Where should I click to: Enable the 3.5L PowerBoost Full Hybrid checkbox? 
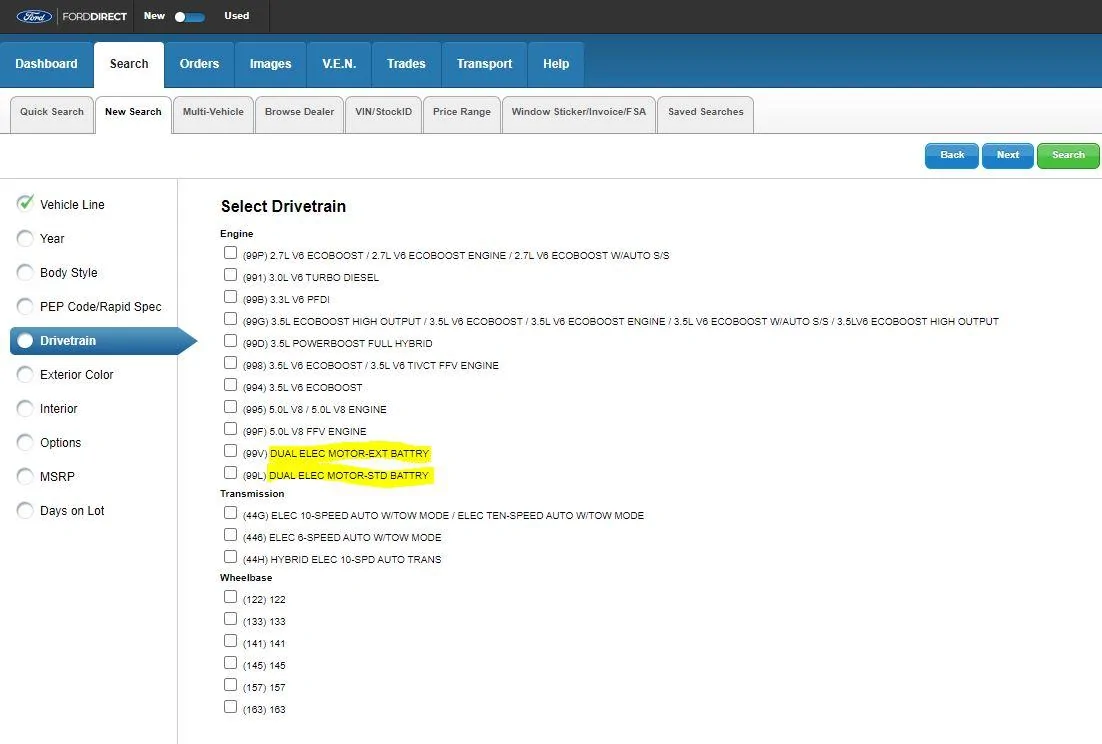231,341
